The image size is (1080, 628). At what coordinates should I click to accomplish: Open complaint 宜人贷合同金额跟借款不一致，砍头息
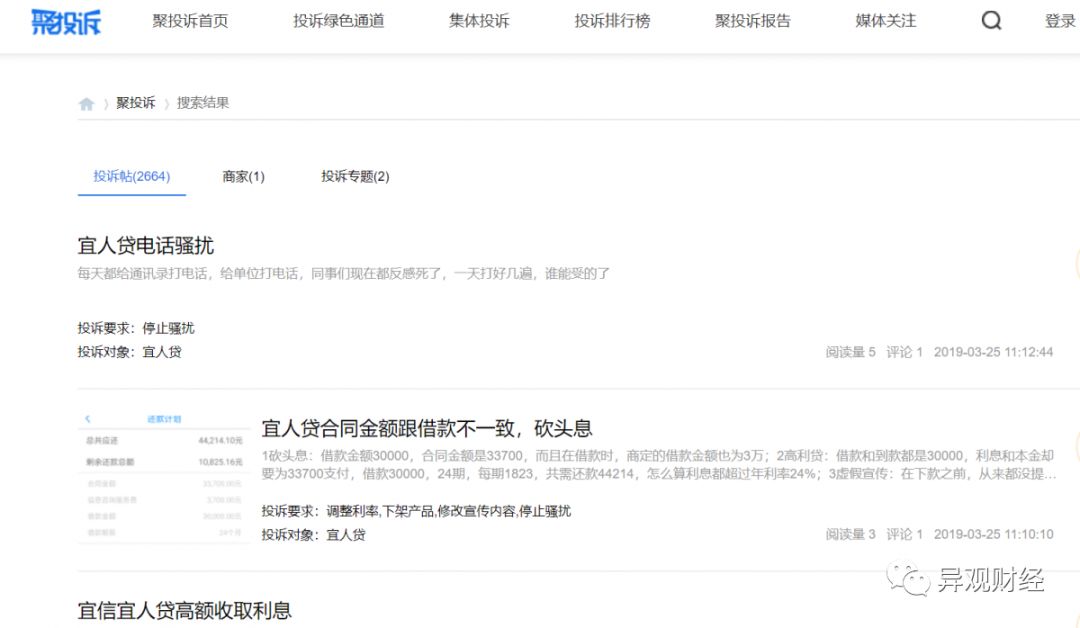click(x=427, y=429)
